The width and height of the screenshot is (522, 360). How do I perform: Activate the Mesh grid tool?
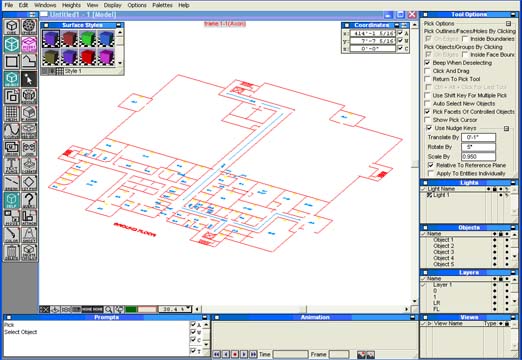point(12,113)
